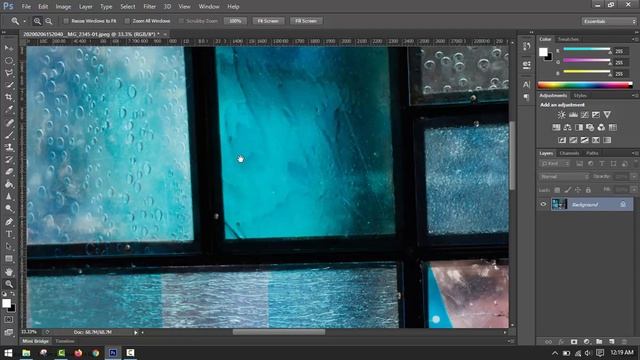Open the Image menu
The image size is (640, 360).
tap(63, 7)
